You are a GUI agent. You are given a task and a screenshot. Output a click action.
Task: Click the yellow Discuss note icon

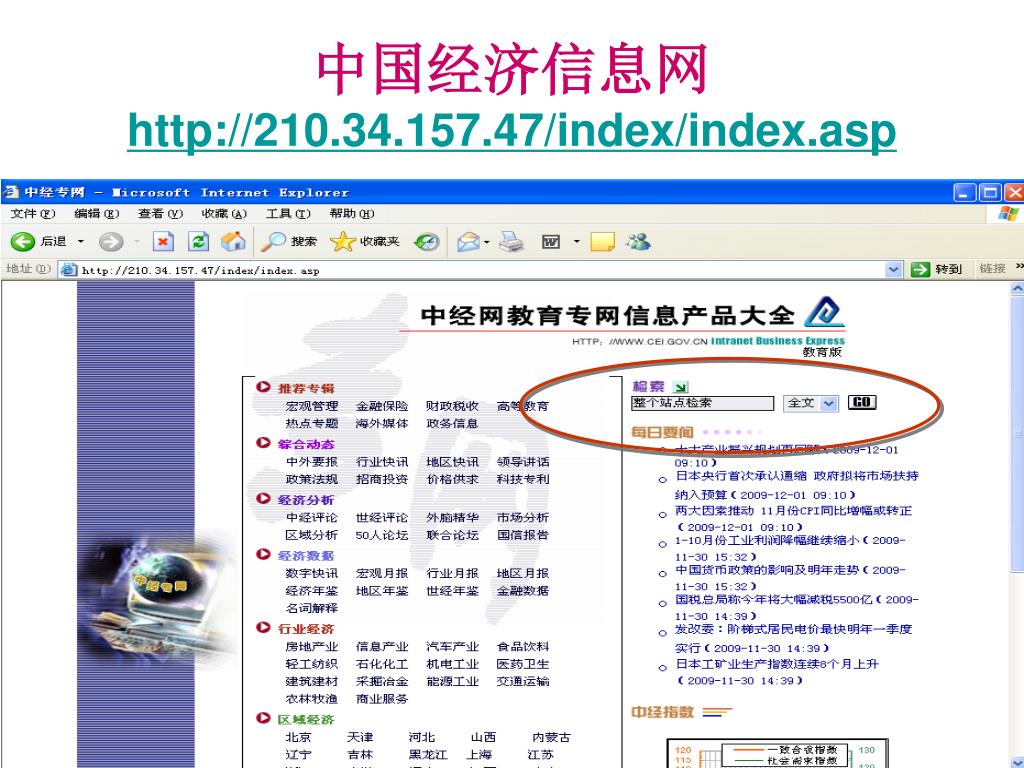tap(602, 242)
